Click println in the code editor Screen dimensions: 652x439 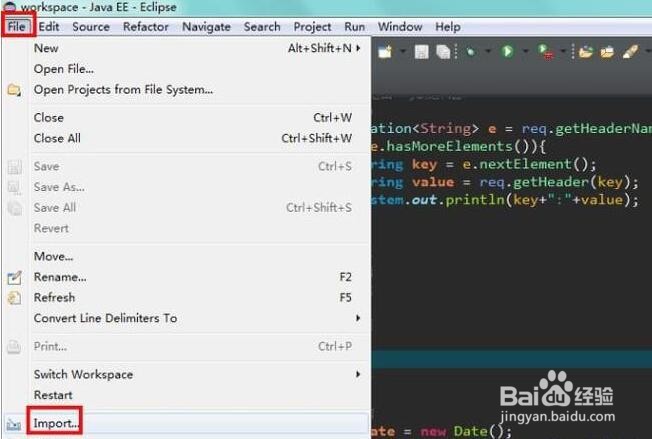pyautogui.click(x=475, y=200)
